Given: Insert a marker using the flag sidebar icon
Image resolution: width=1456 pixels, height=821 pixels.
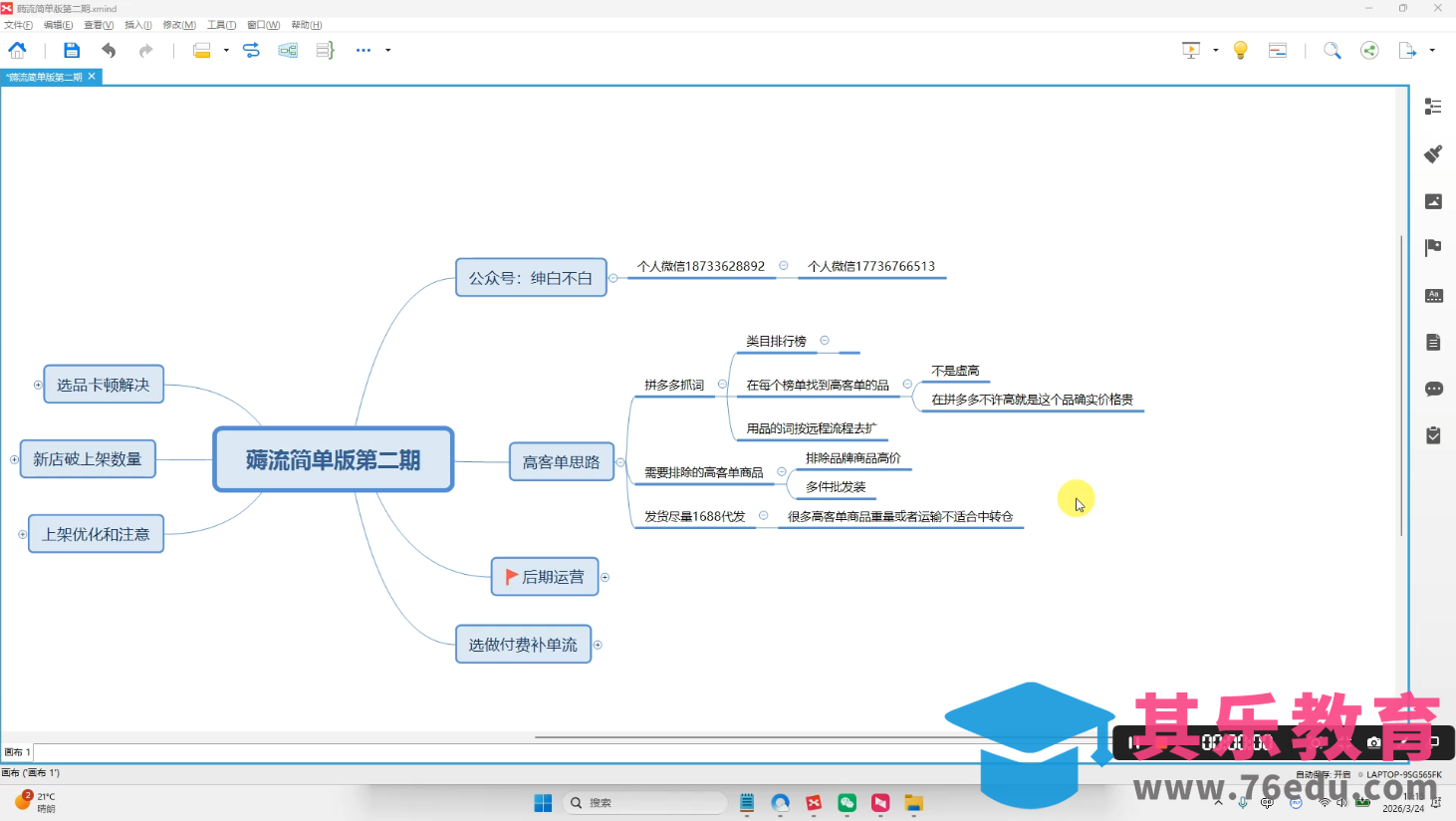Looking at the screenshot, I should pos(1433,246).
